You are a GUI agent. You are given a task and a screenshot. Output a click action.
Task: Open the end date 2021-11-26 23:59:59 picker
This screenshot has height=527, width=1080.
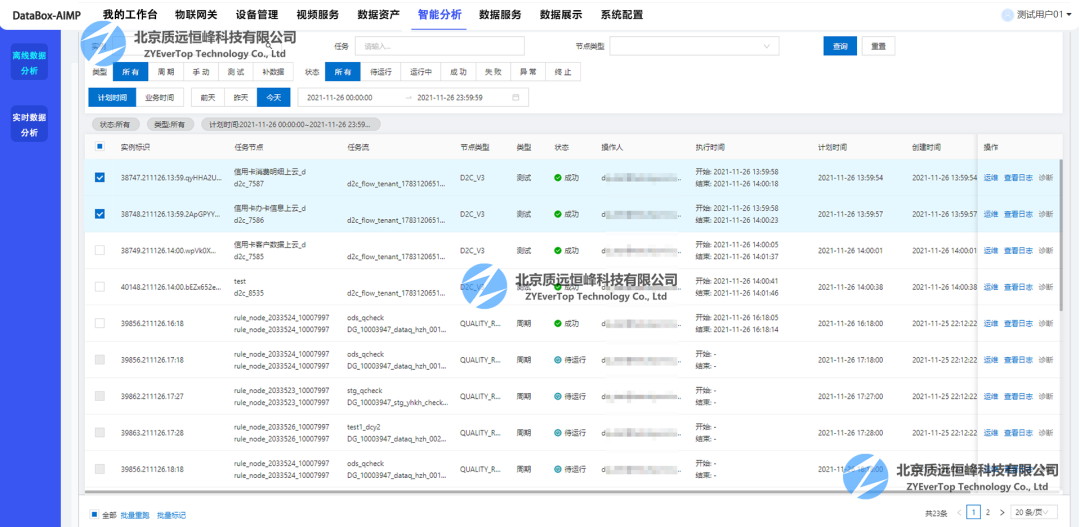pos(450,98)
